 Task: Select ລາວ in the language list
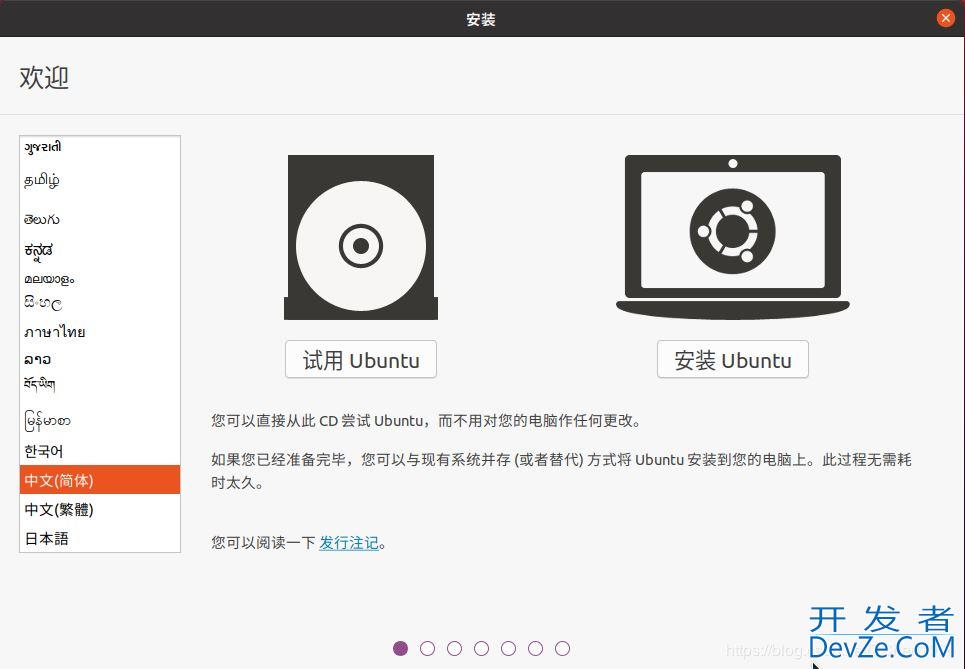pyautogui.click(x=100, y=359)
